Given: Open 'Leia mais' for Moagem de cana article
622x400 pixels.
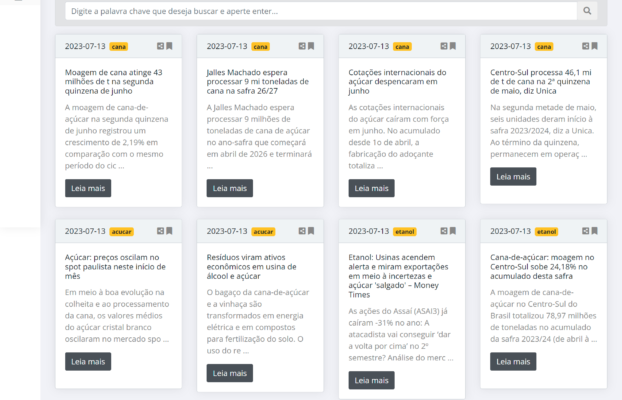Looking at the screenshot, I should 88,188.
